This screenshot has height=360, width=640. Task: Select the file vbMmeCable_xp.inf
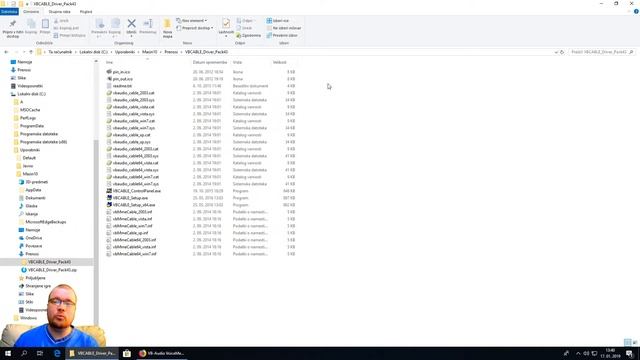pos(130,233)
